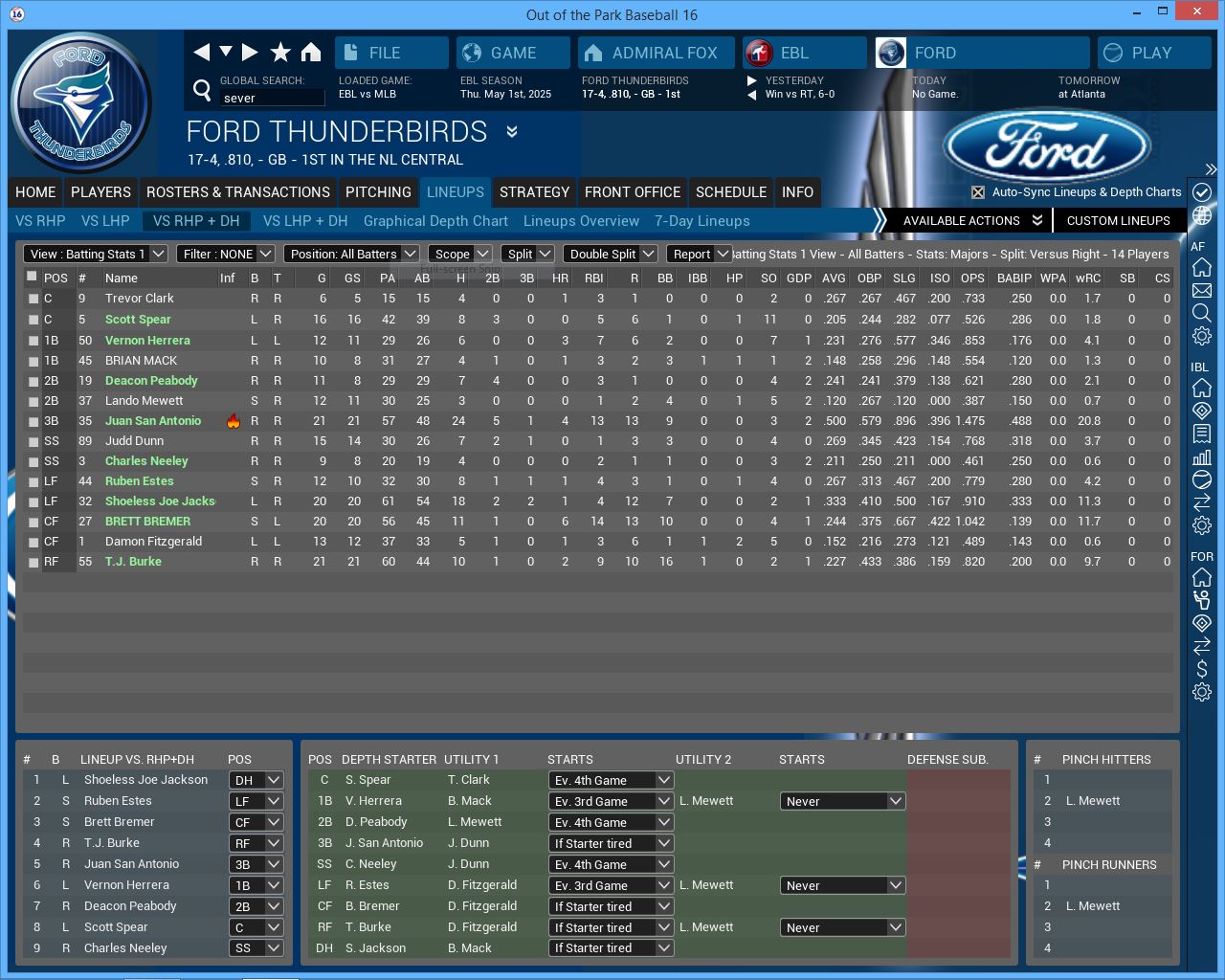Open the AF section settings gear icon
The height and width of the screenshot is (980, 1225).
pyautogui.click(x=1202, y=336)
